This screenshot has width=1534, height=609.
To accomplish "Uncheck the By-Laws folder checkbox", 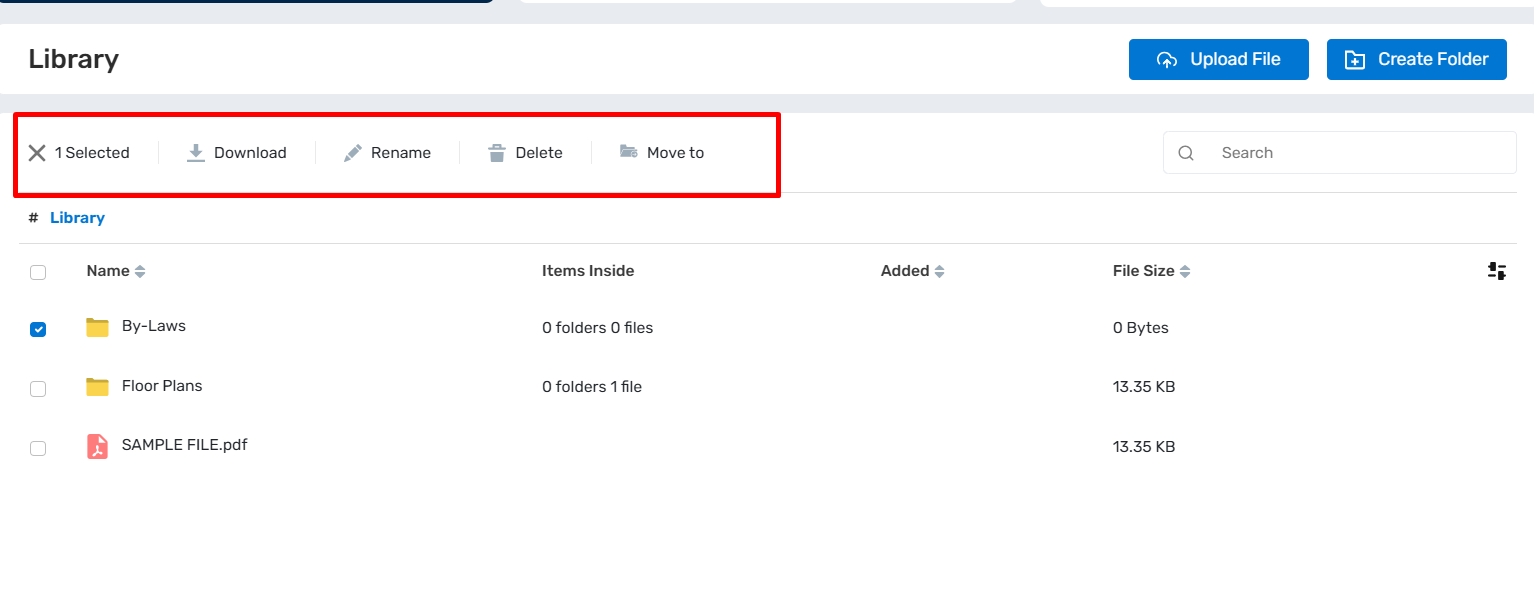I will tap(38, 329).
